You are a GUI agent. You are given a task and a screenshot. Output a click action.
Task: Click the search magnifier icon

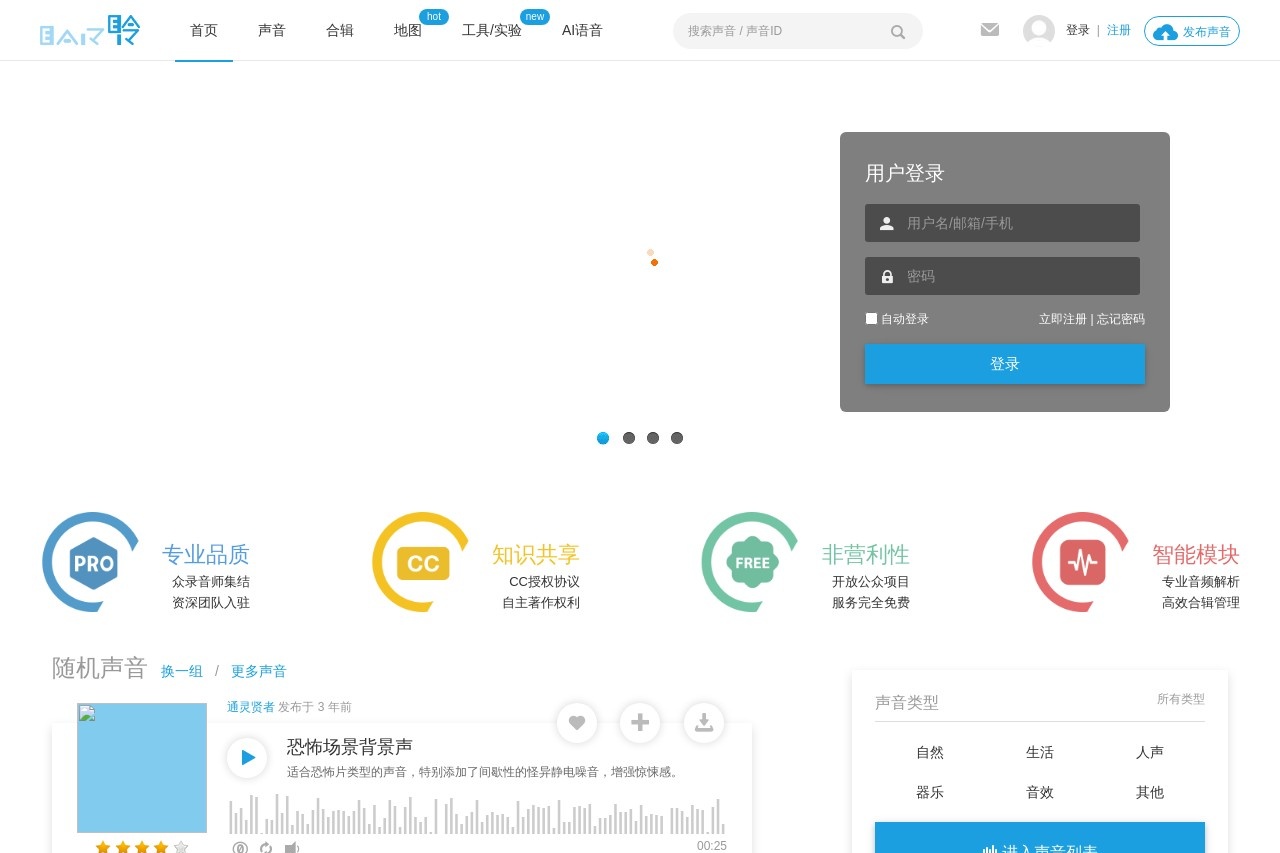coord(897,31)
